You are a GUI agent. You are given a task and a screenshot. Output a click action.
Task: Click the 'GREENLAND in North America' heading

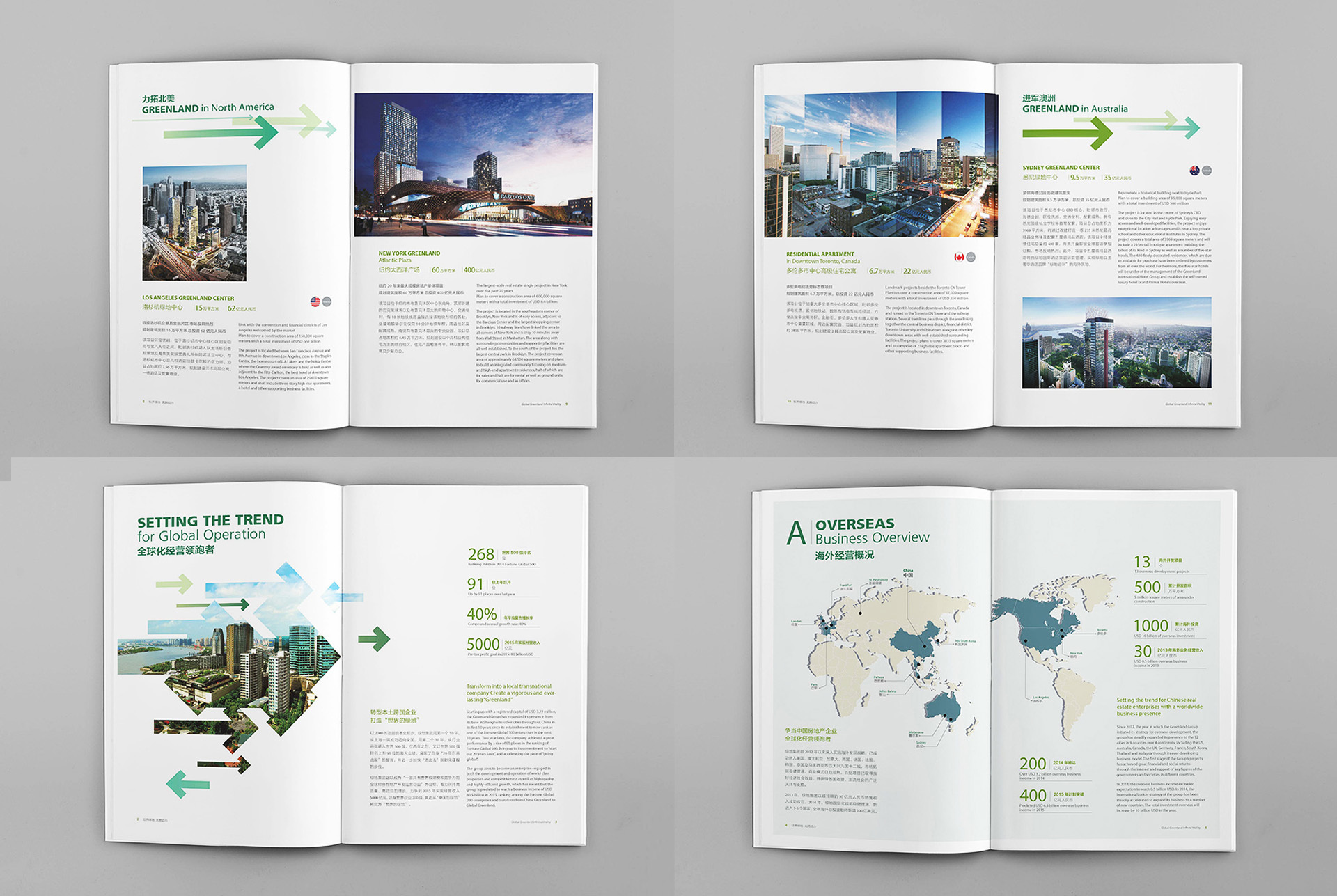(x=208, y=108)
